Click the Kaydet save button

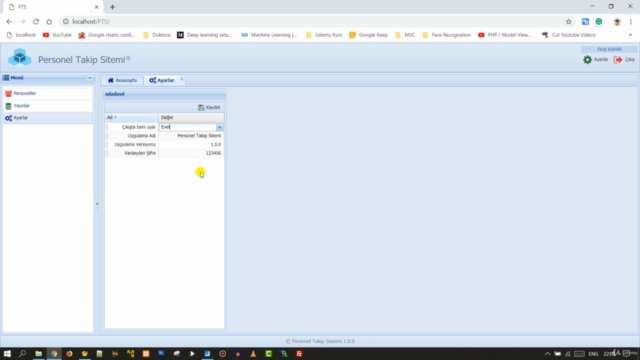click(x=209, y=107)
